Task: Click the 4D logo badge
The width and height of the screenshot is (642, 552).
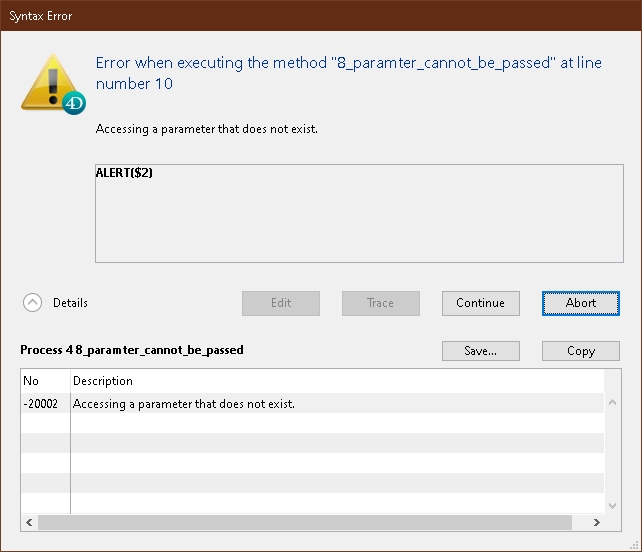Action: click(73, 102)
